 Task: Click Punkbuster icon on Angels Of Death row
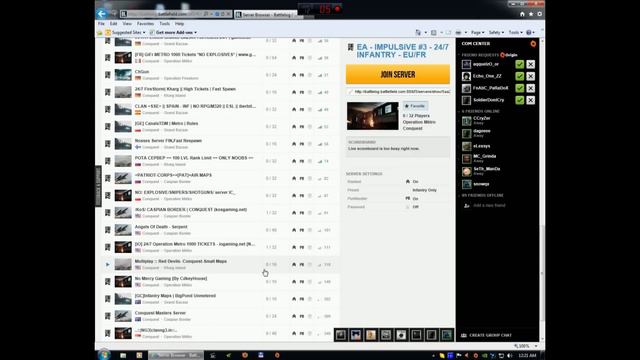302,230
